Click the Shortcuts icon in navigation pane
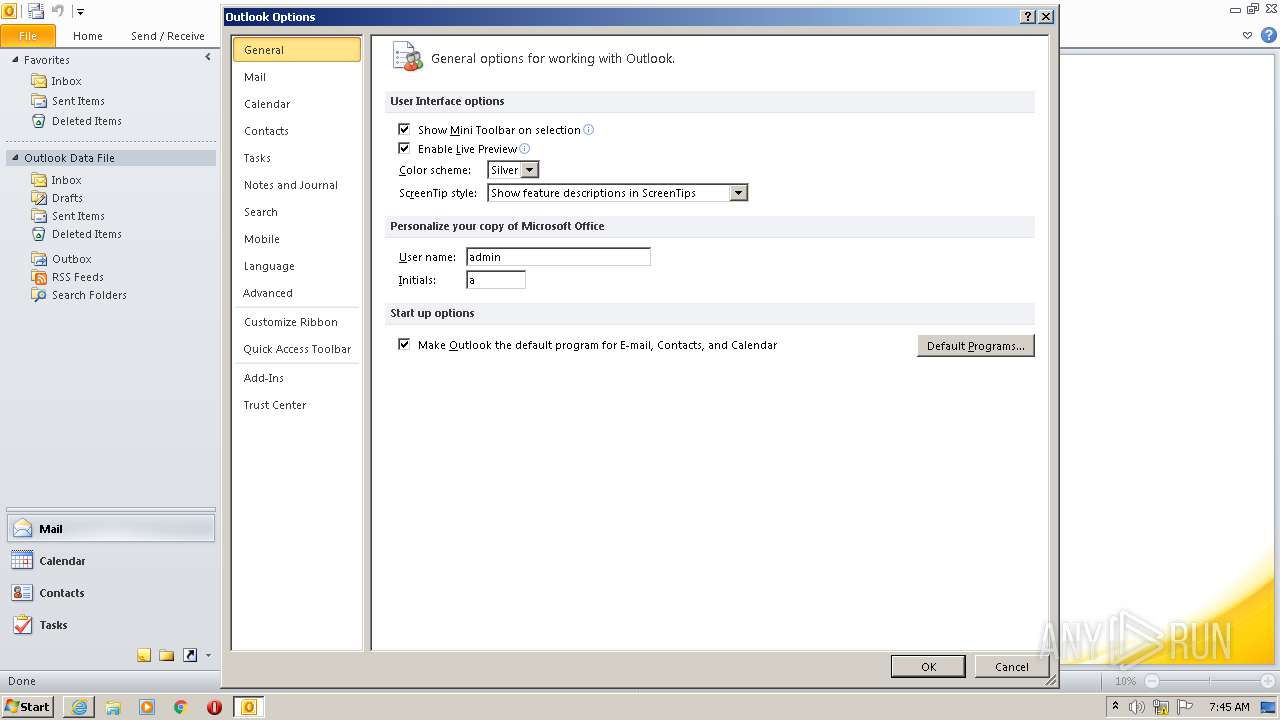This screenshot has height=720, width=1280. 189,656
